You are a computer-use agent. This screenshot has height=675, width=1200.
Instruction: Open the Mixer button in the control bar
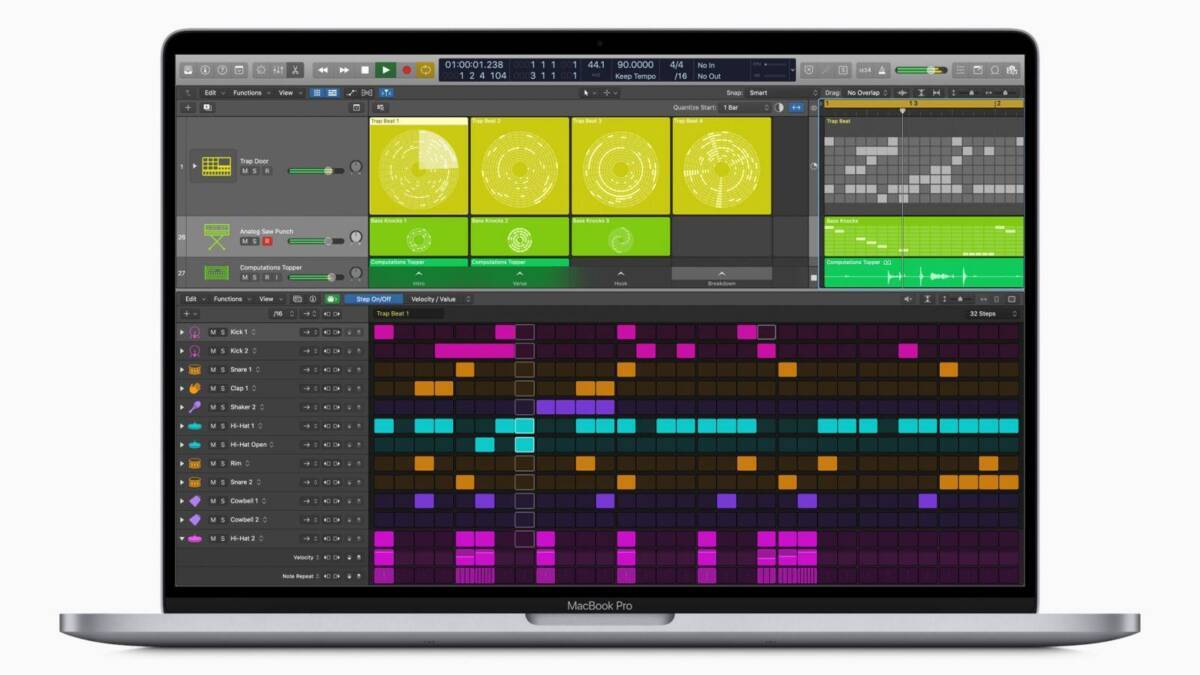pyautogui.click(x=278, y=70)
